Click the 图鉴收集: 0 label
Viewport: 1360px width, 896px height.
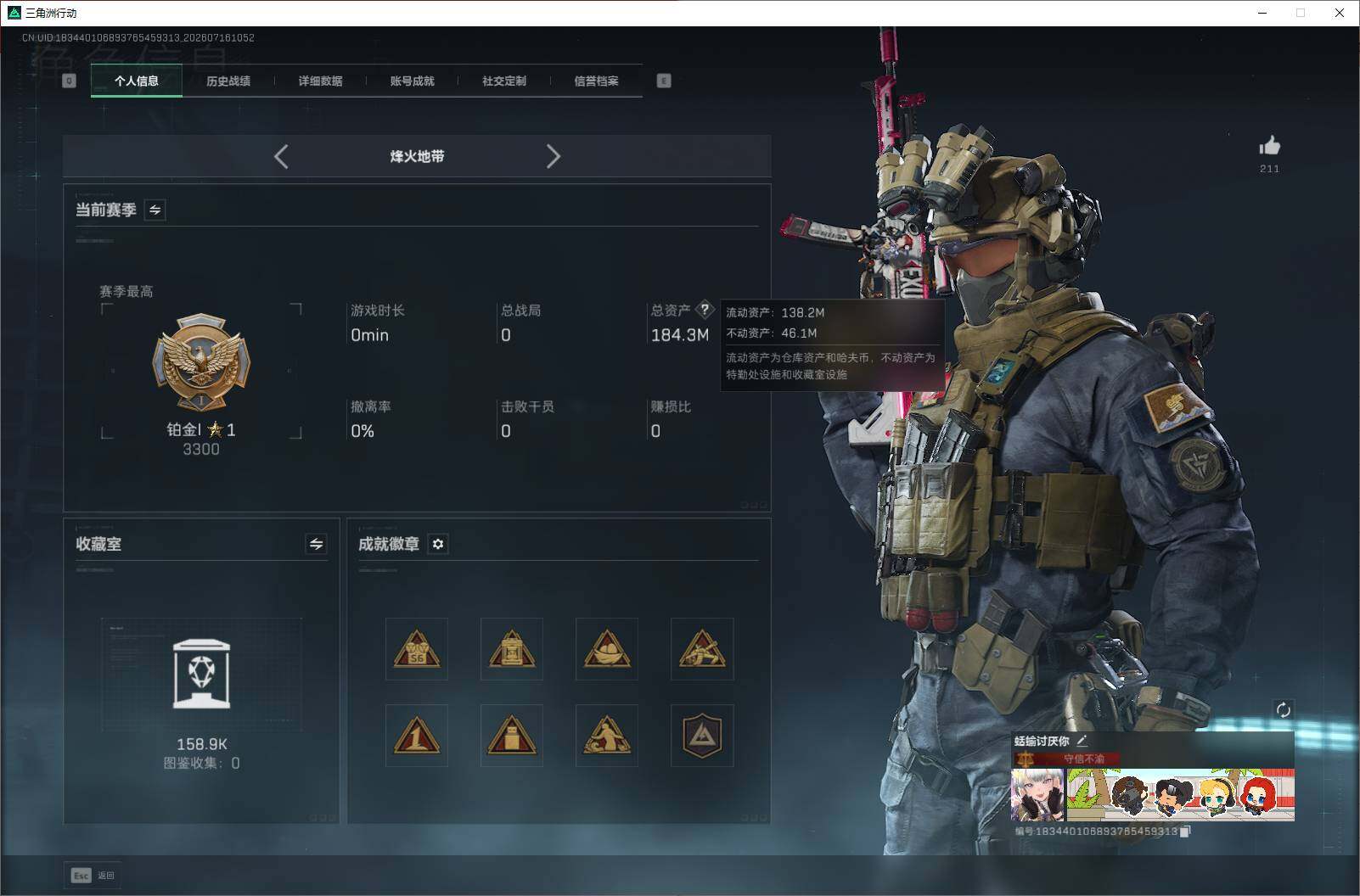tap(202, 763)
